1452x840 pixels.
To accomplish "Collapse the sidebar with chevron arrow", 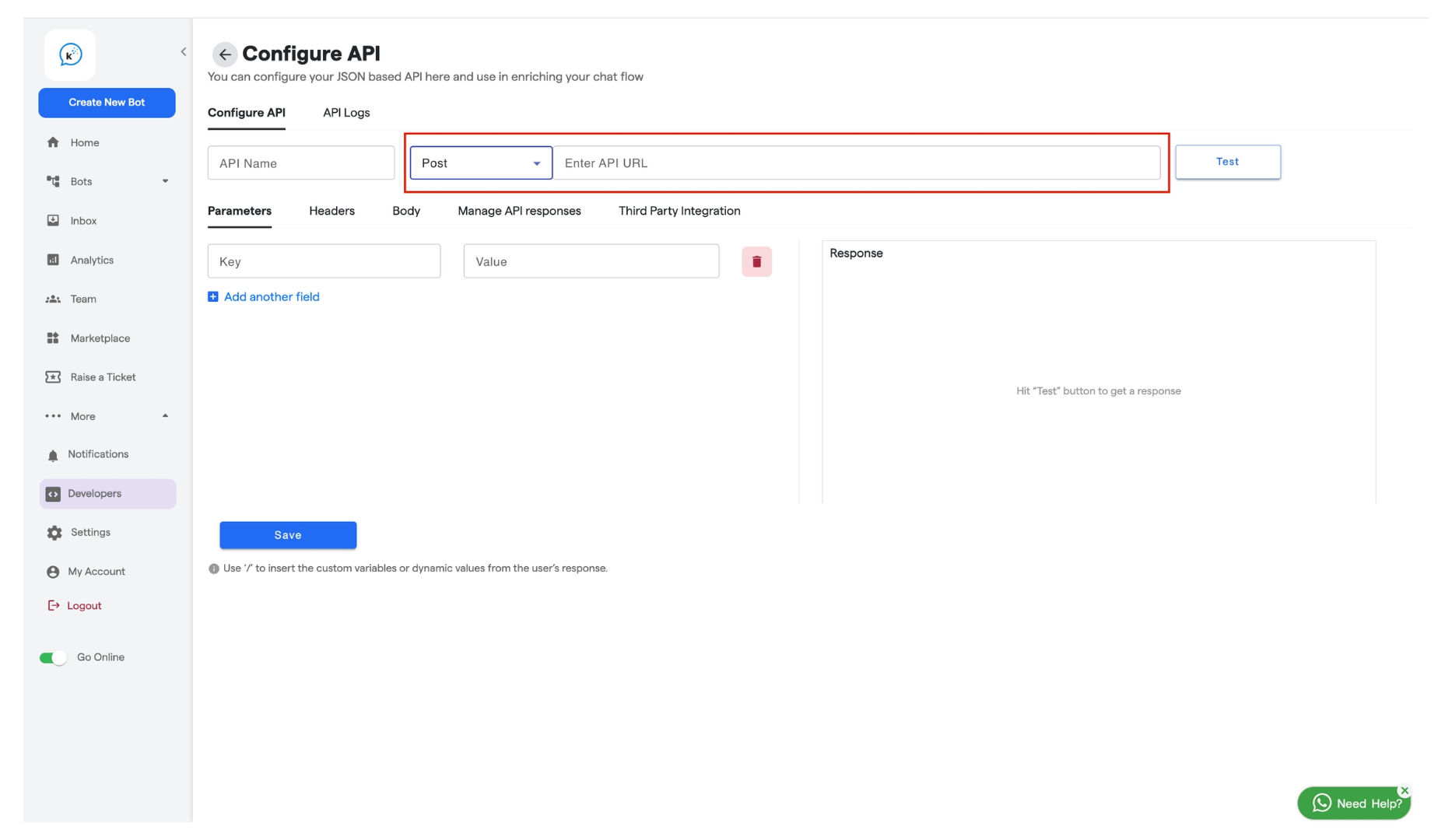I will (184, 52).
